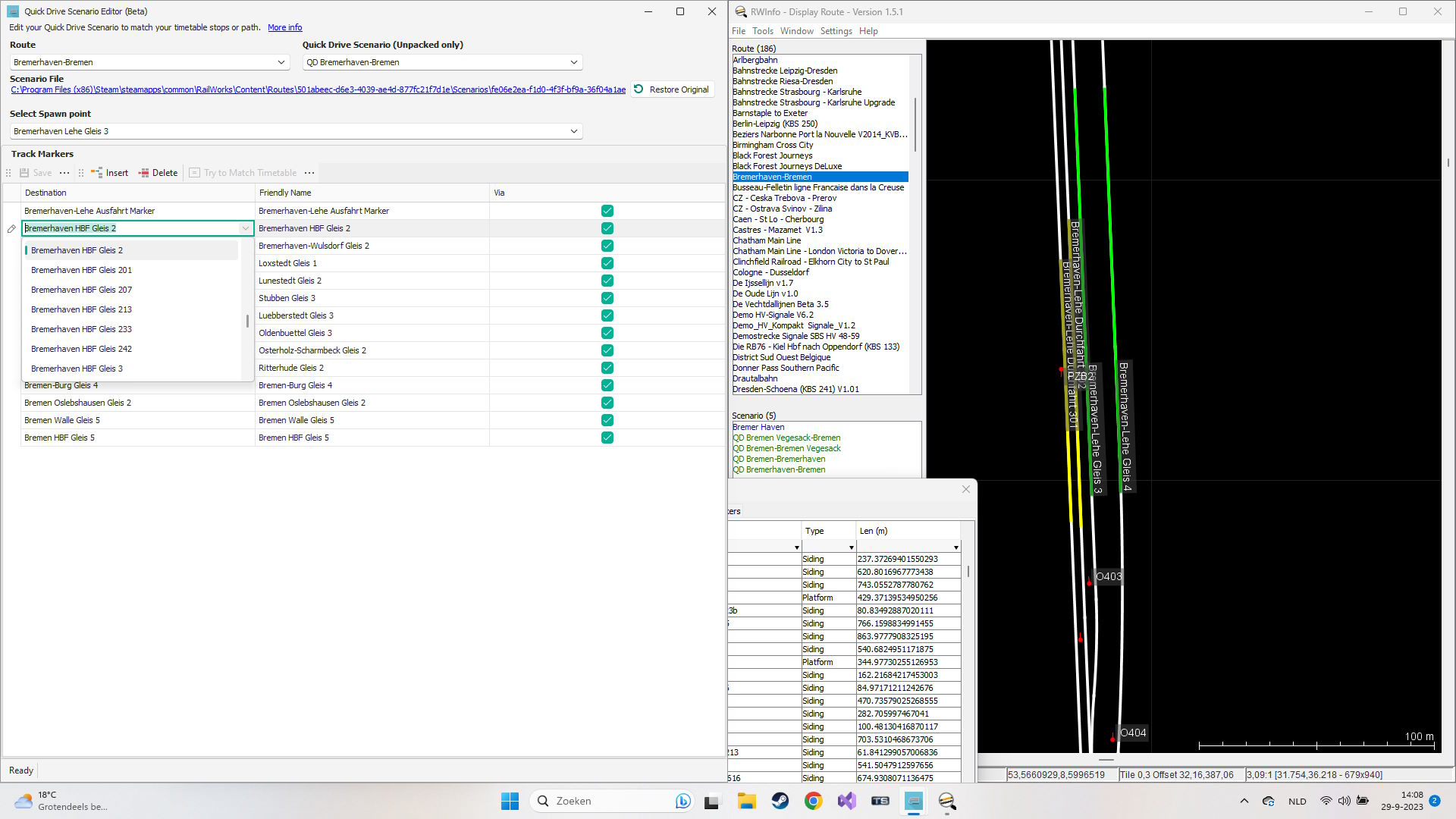Open RWInfo Settings menu
Viewport: 1456px width, 819px height.
pos(836,31)
